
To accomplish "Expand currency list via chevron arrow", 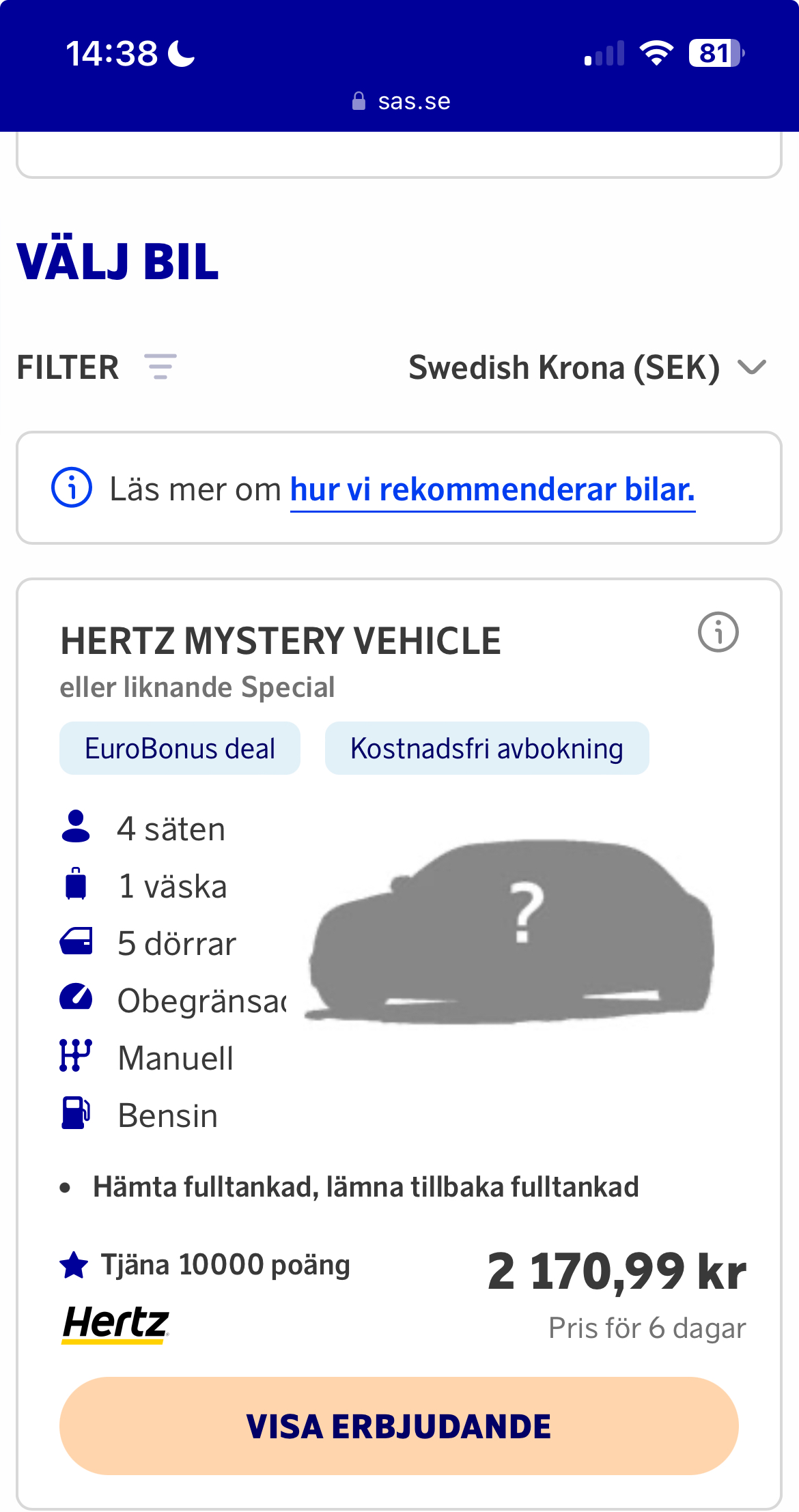I will tap(752, 368).
